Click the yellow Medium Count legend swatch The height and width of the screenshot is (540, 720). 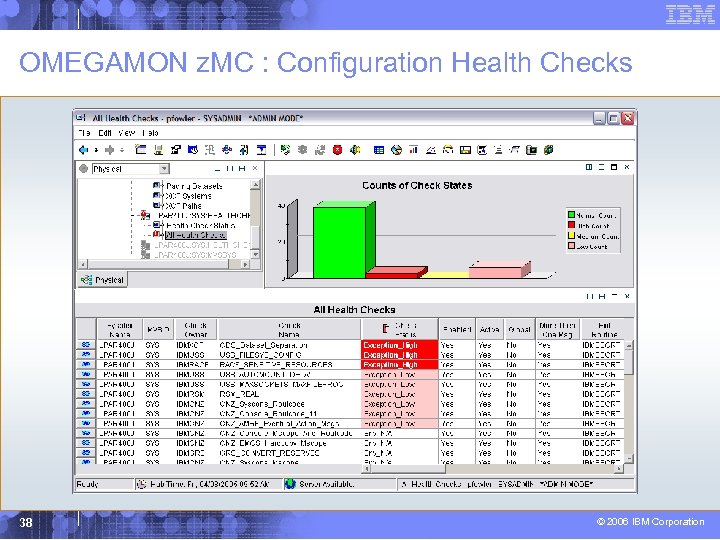pyautogui.click(x=571, y=236)
